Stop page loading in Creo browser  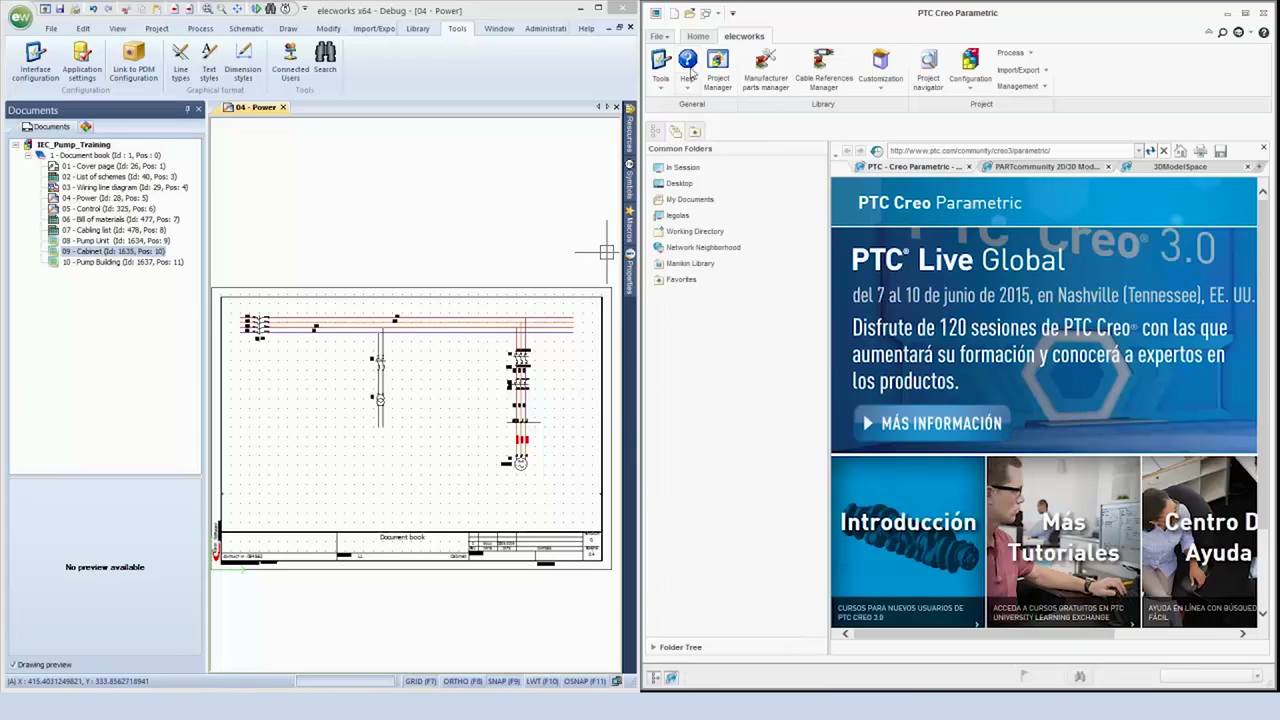point(1163,151)
